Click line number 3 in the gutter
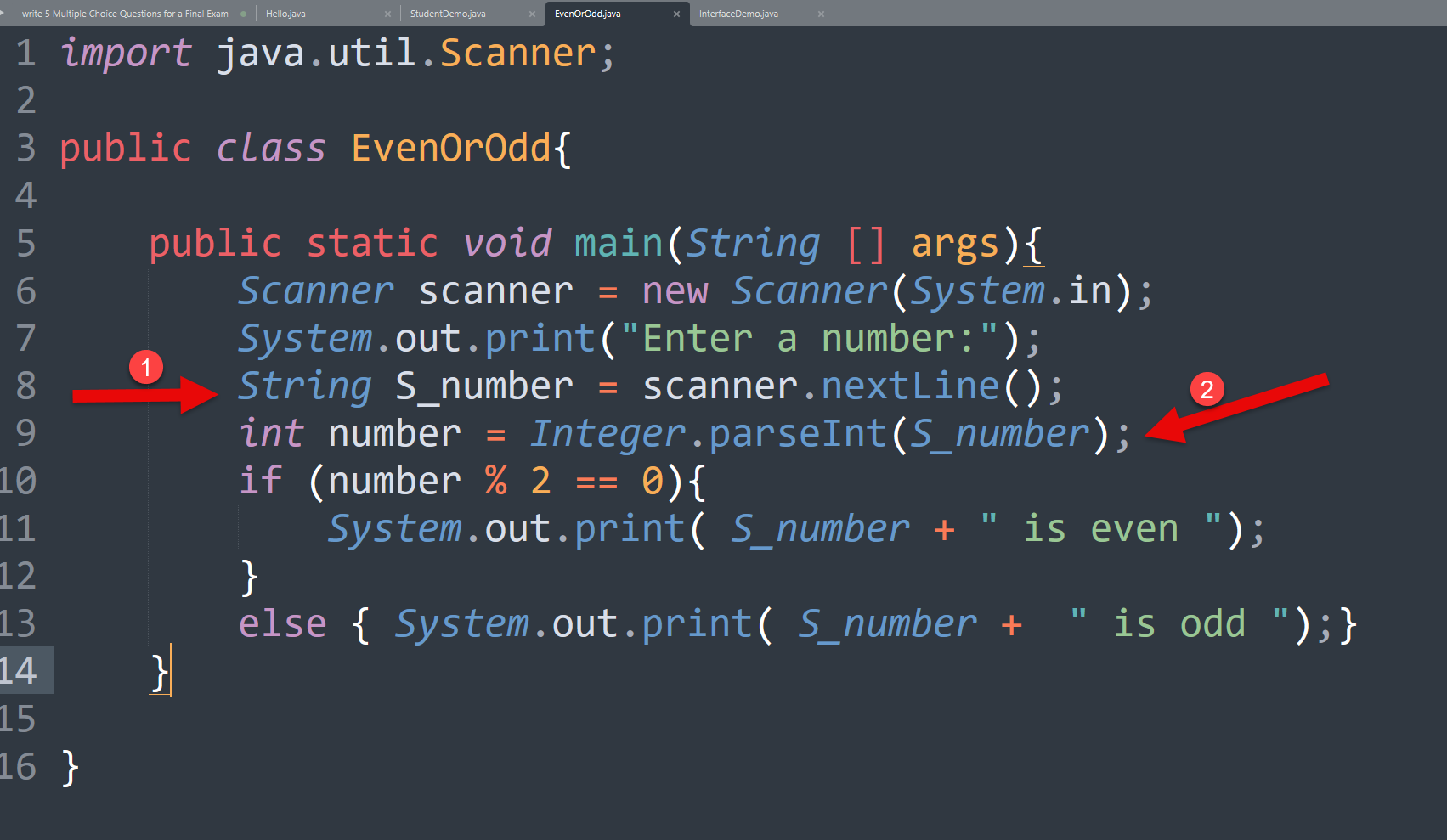The width and height of the screenshot is (1447, 840). [26, 148]
